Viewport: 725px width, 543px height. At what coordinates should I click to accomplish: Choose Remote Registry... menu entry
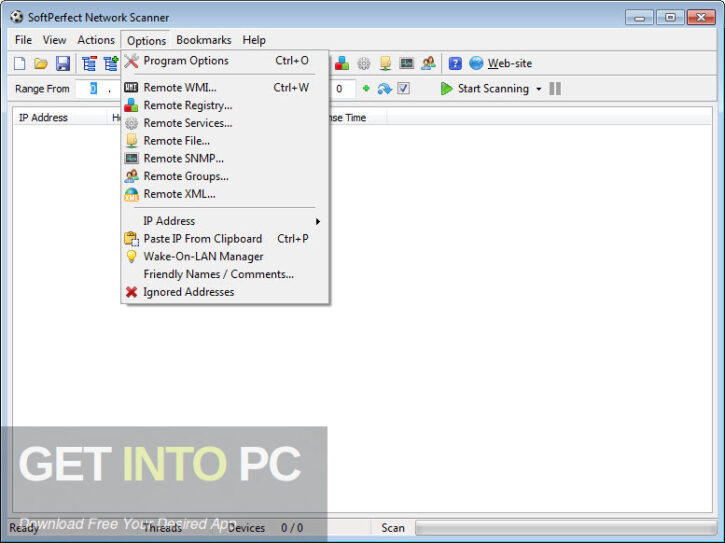tap(225, 105)
